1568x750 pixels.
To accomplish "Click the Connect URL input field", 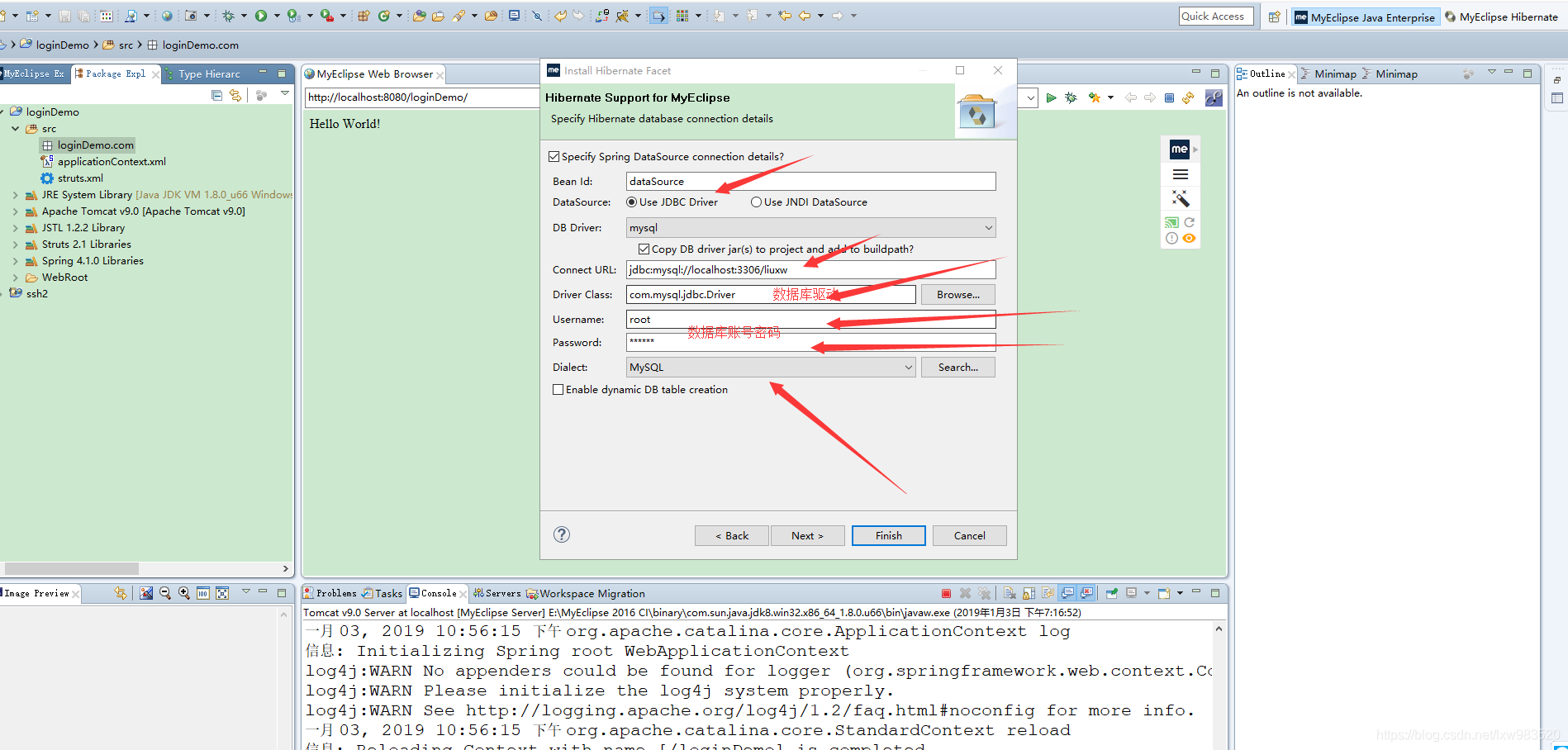I will [810, 269].
